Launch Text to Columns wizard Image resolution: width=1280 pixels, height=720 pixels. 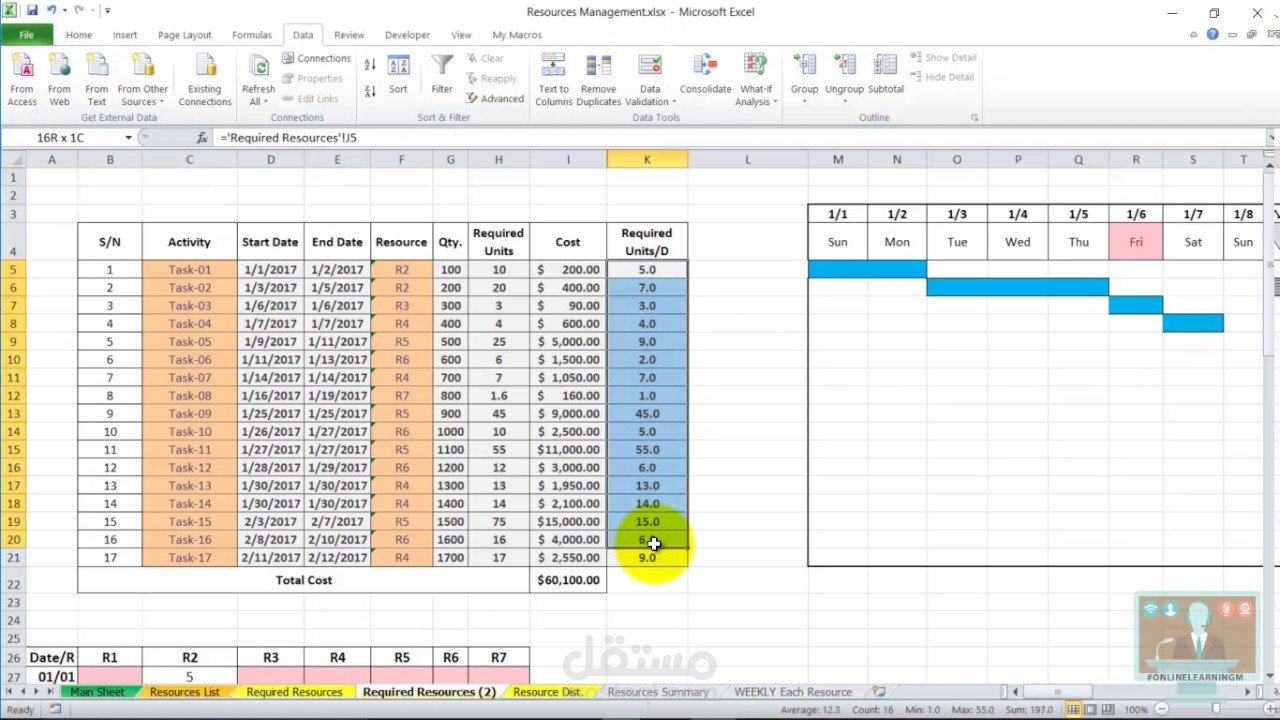click(553, 80)
